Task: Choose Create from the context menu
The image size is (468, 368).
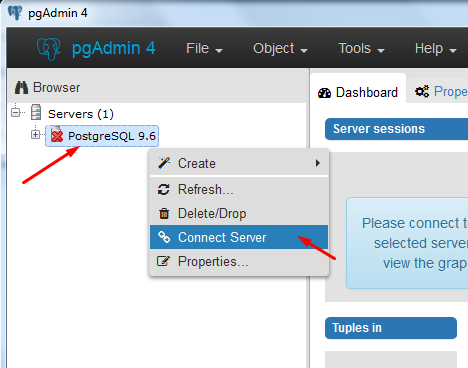Action: [x=239, y=163]
